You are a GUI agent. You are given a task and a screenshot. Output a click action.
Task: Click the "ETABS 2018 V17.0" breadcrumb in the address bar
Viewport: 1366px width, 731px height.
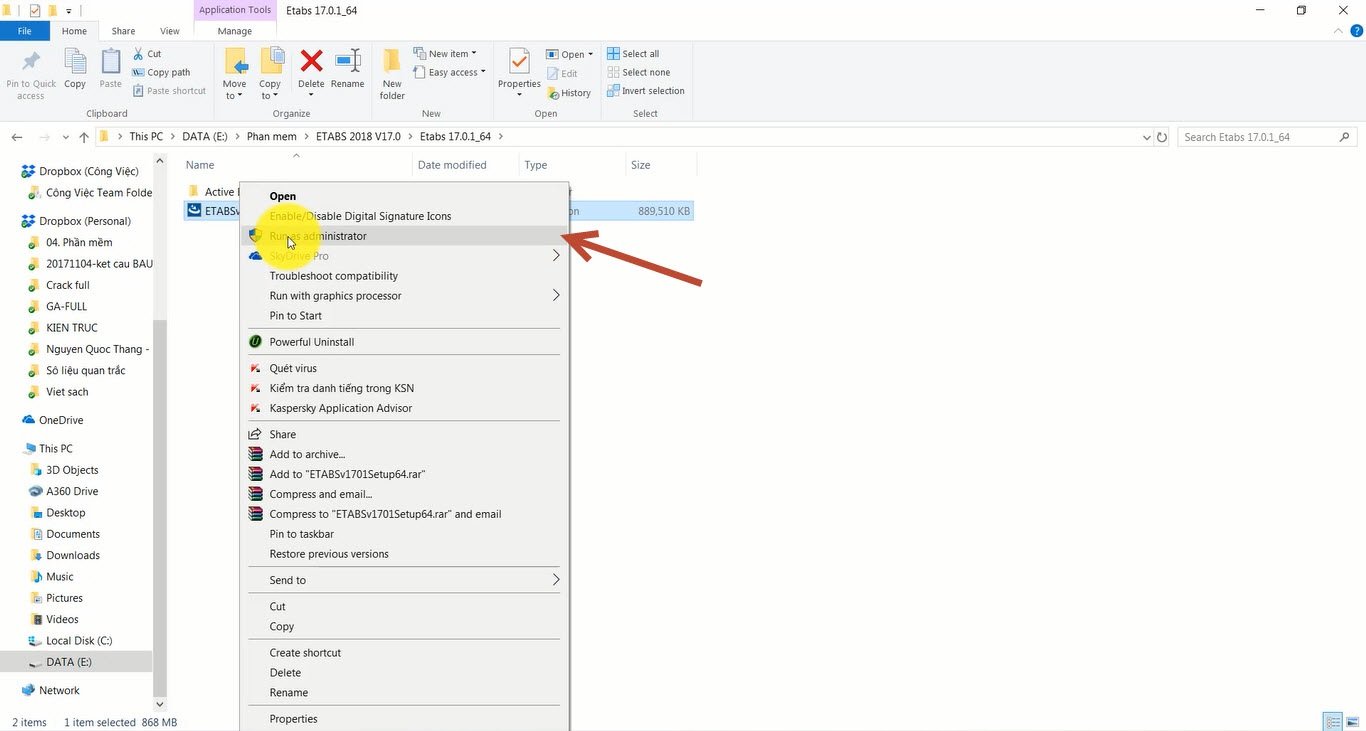pyautogui.click(x=358, y=137)
